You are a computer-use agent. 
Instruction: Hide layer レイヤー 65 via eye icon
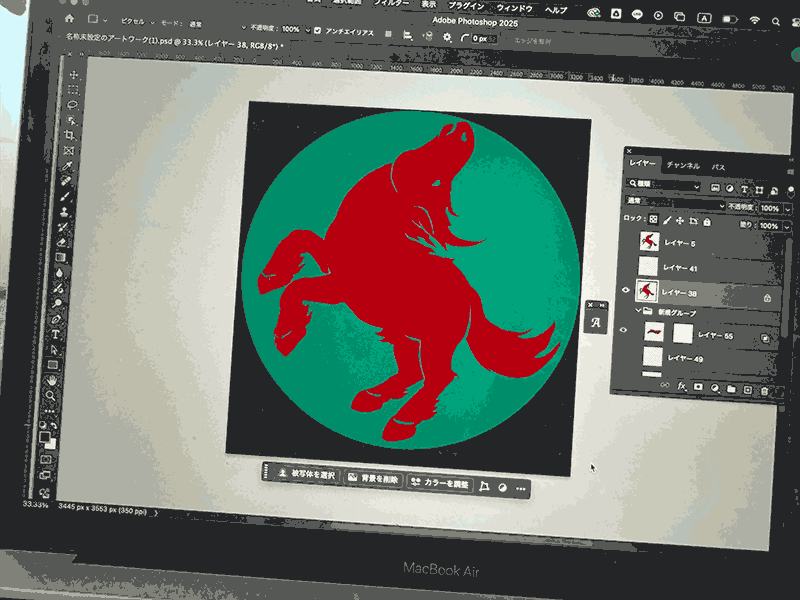tap(623, 330)
